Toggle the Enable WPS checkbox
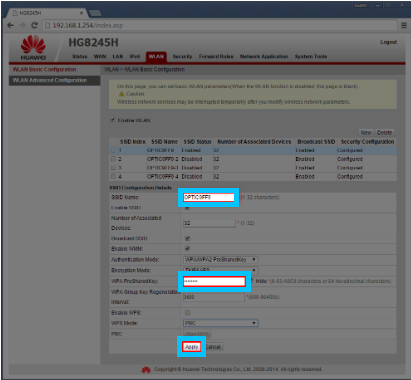Screen dimensions: 411x380 coord(187,313)
